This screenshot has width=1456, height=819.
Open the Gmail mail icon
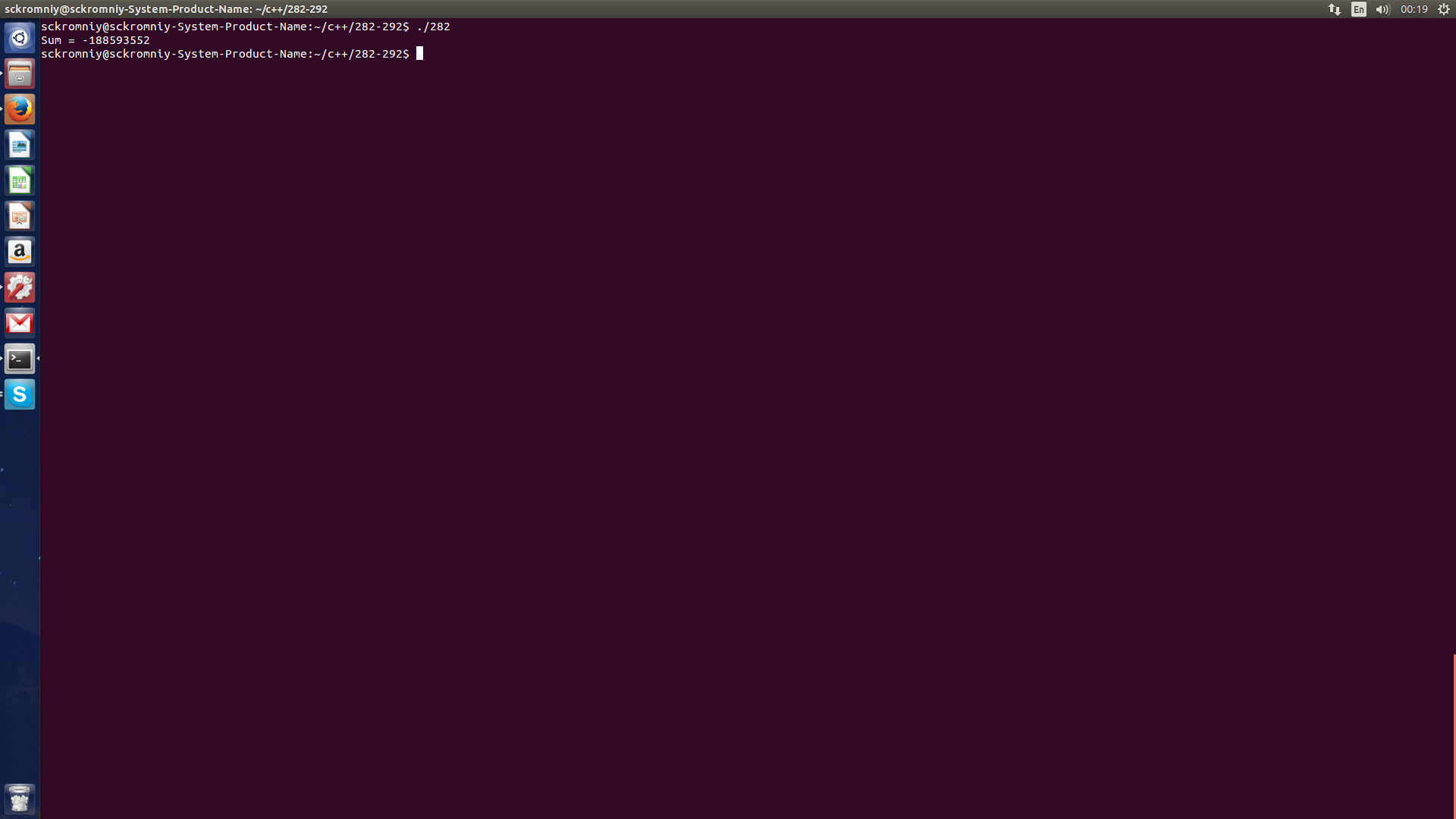[20, 323]
